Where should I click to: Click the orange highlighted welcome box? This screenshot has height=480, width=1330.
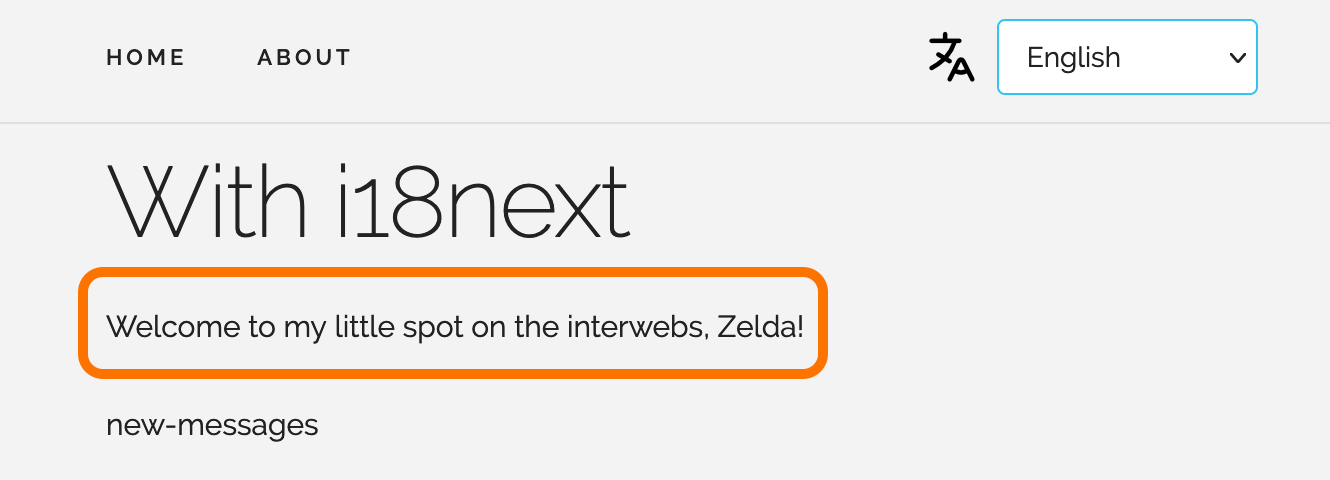pyautogui.click(x=454, y=322)
